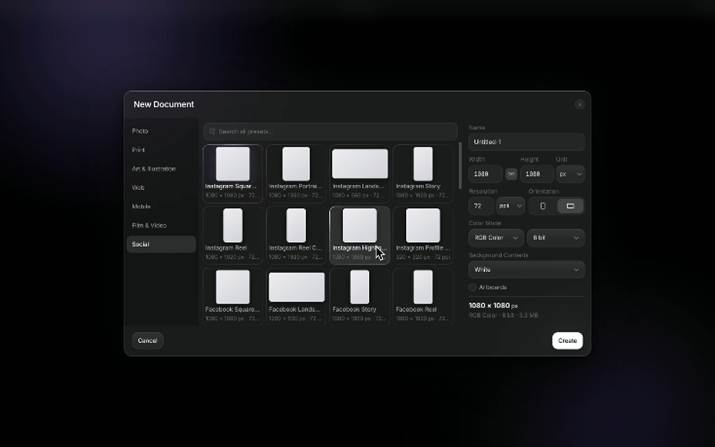715x447 pixels.
Task: Select the Facebook Square preset
Action: coord(233,296)
